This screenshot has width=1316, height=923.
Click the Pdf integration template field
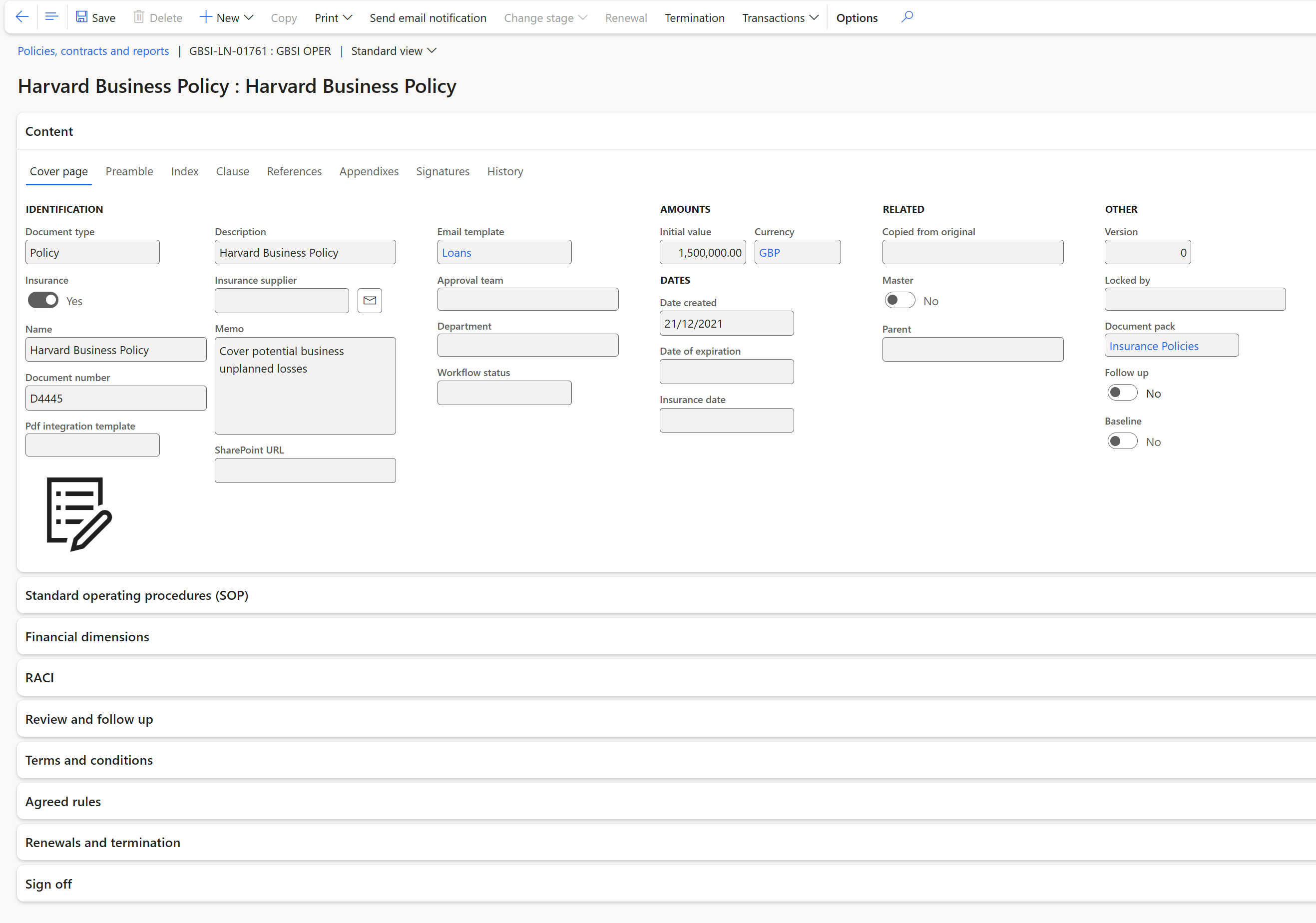coord(92,446)
